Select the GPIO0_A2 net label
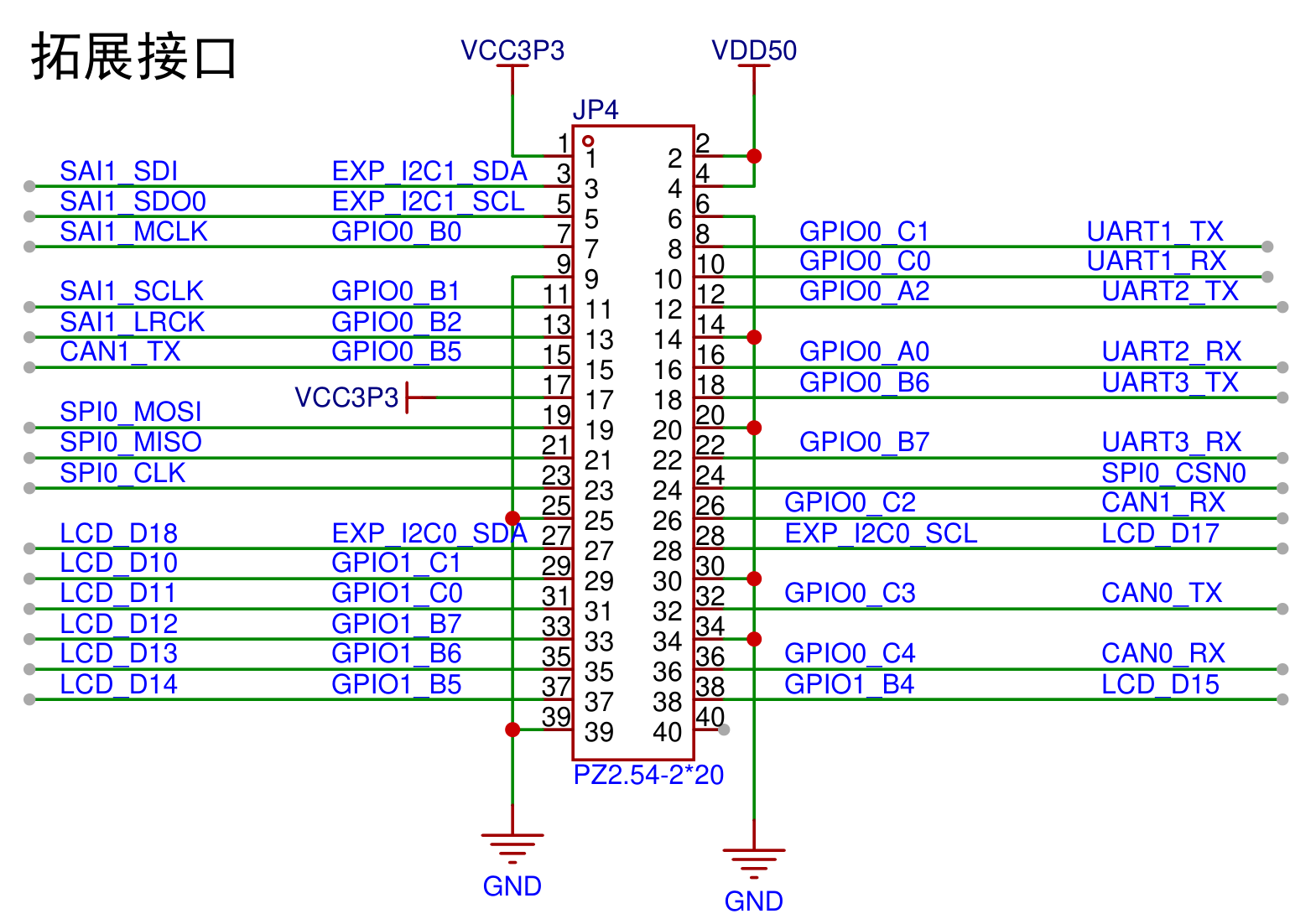Screen dimensions: 1316x919 click(865, 291)
